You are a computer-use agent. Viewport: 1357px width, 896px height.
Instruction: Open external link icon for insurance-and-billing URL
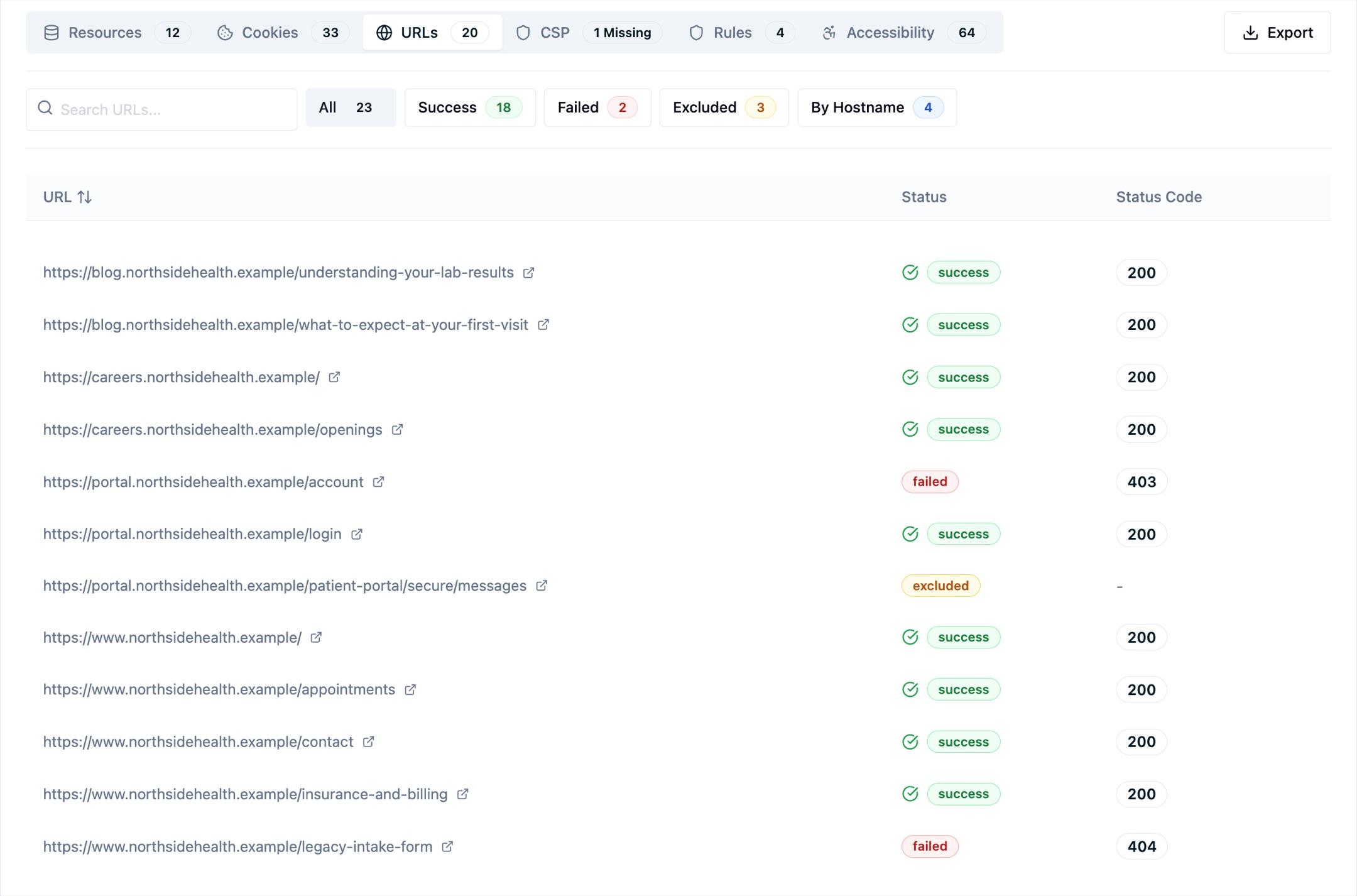click(462, 794)
